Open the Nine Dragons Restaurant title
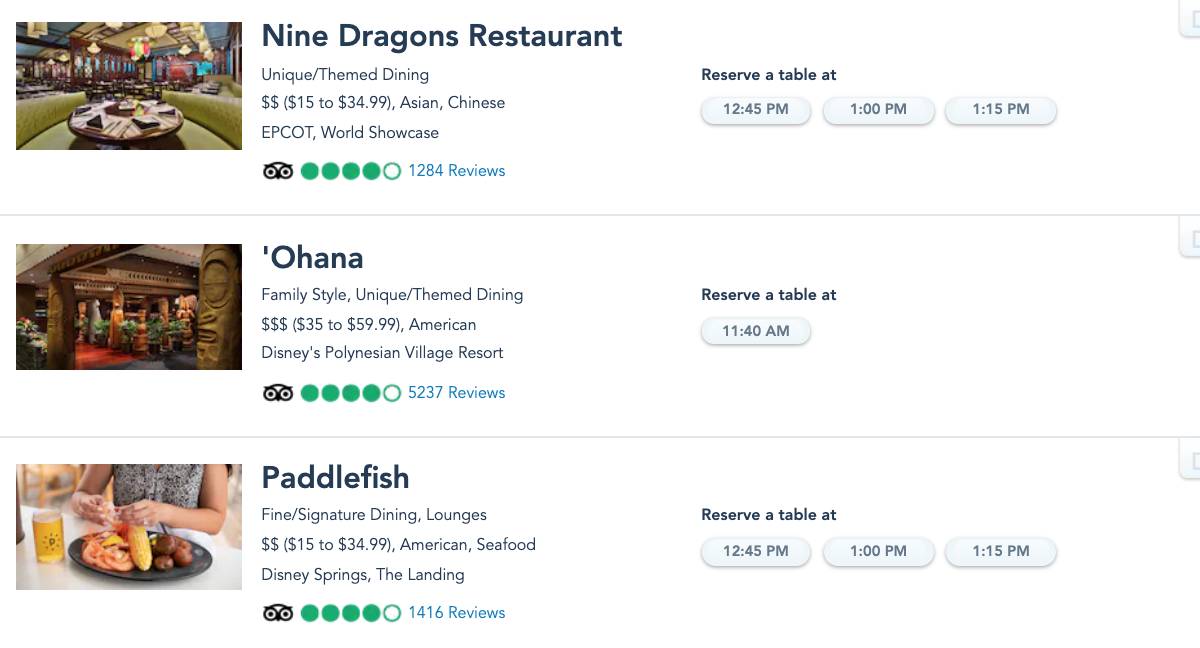 coord(441,36)
